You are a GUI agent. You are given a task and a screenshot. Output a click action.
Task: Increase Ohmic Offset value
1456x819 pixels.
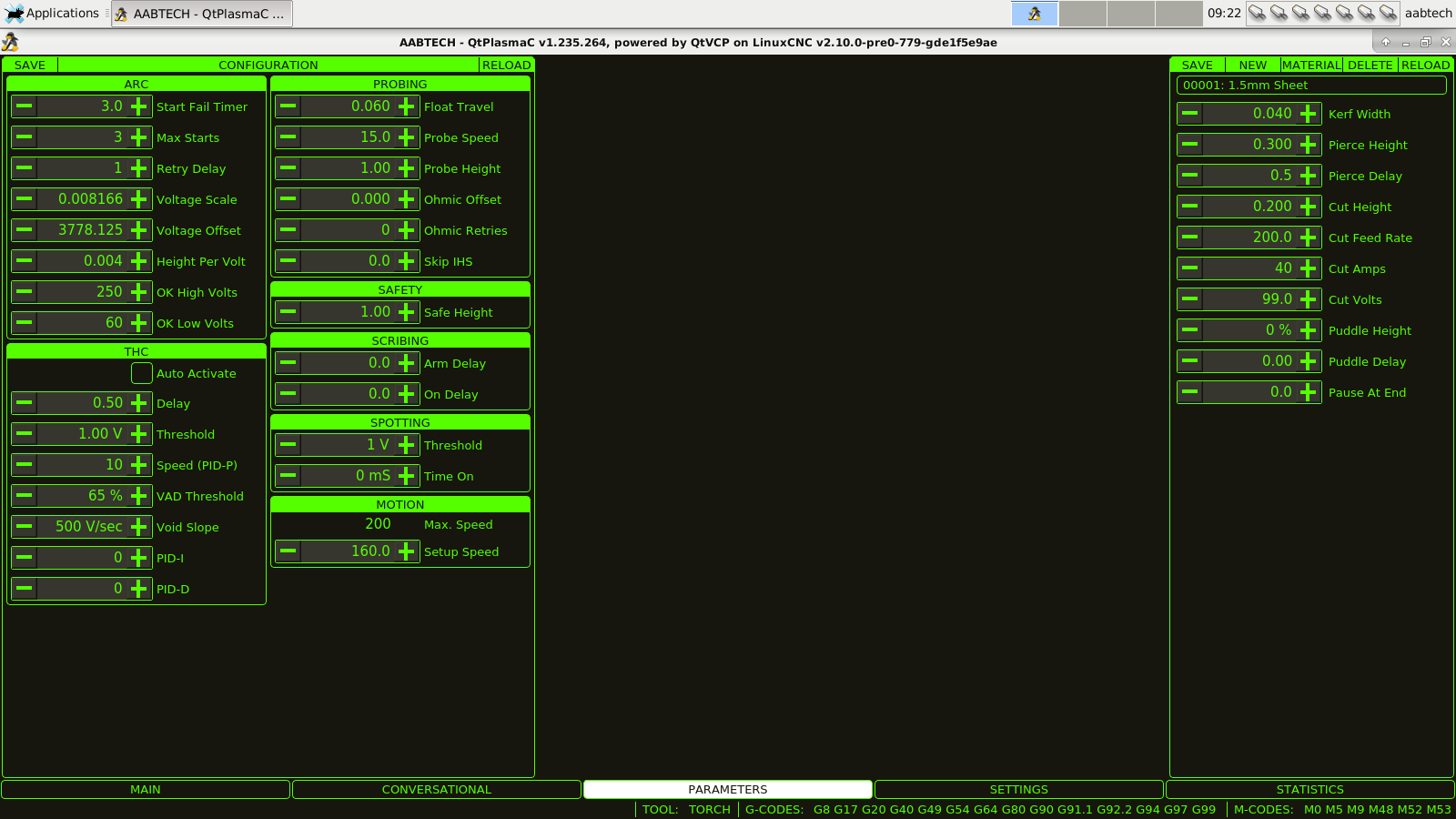click(x=407, y=199)
